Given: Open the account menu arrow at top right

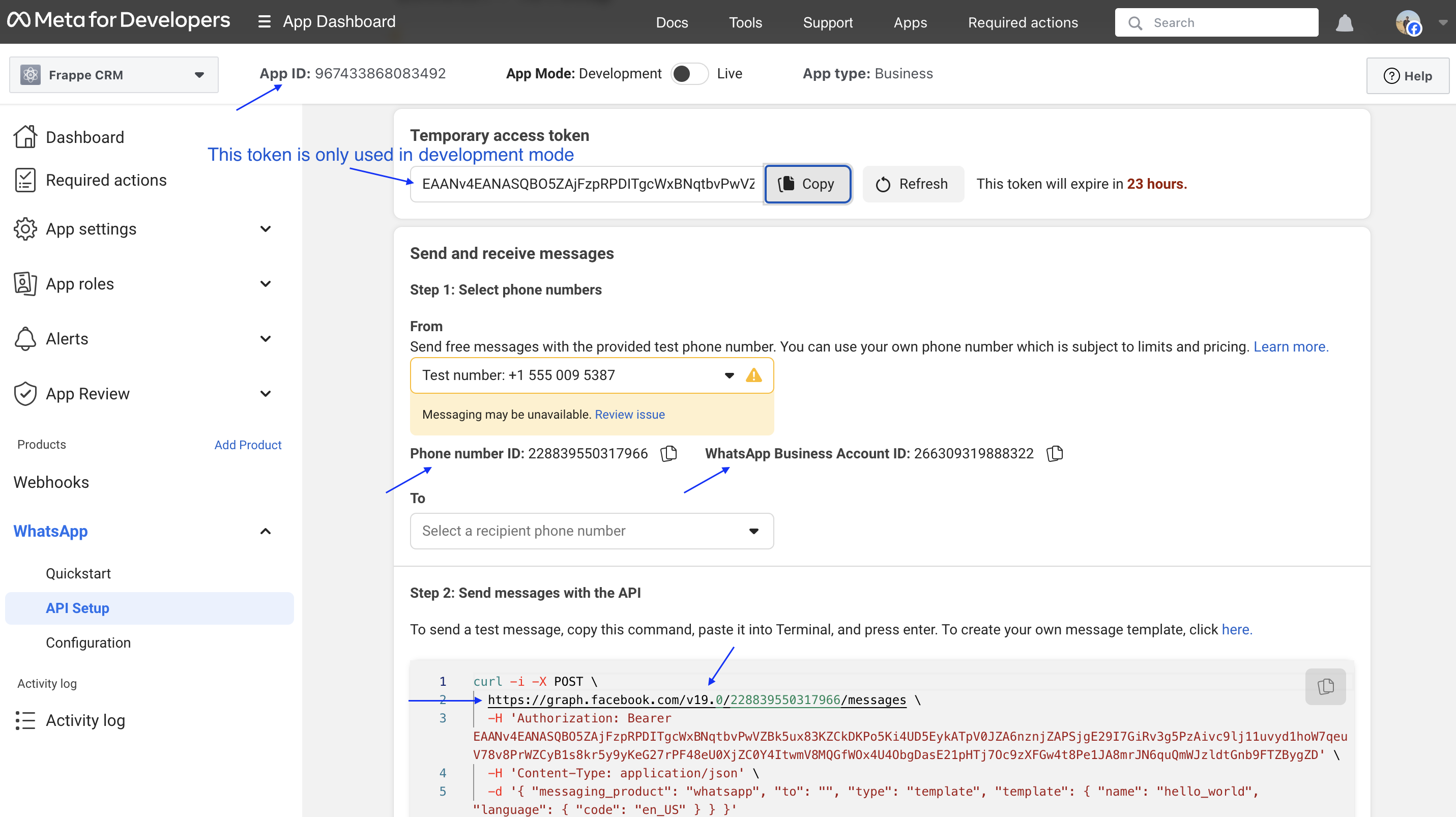Looking at the screenshot, I should click(1443, 23).
